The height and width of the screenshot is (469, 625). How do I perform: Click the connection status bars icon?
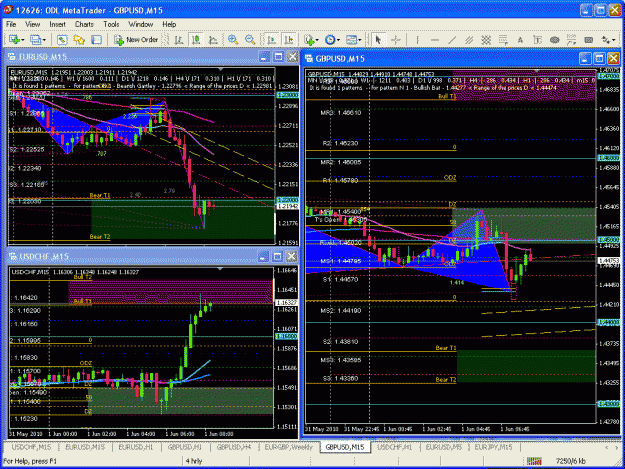(534, 461)
